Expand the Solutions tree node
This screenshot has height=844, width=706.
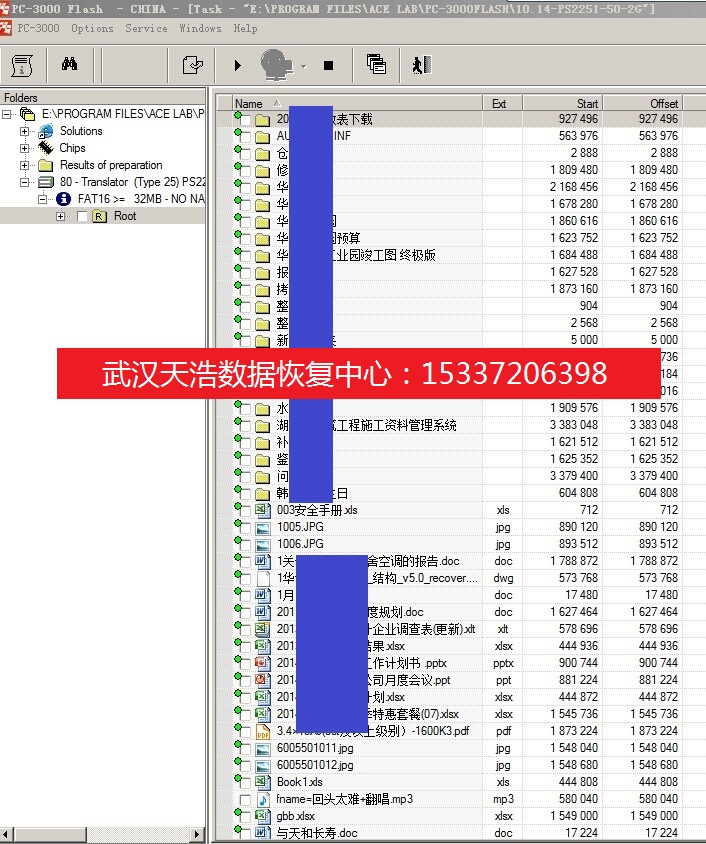25,131
